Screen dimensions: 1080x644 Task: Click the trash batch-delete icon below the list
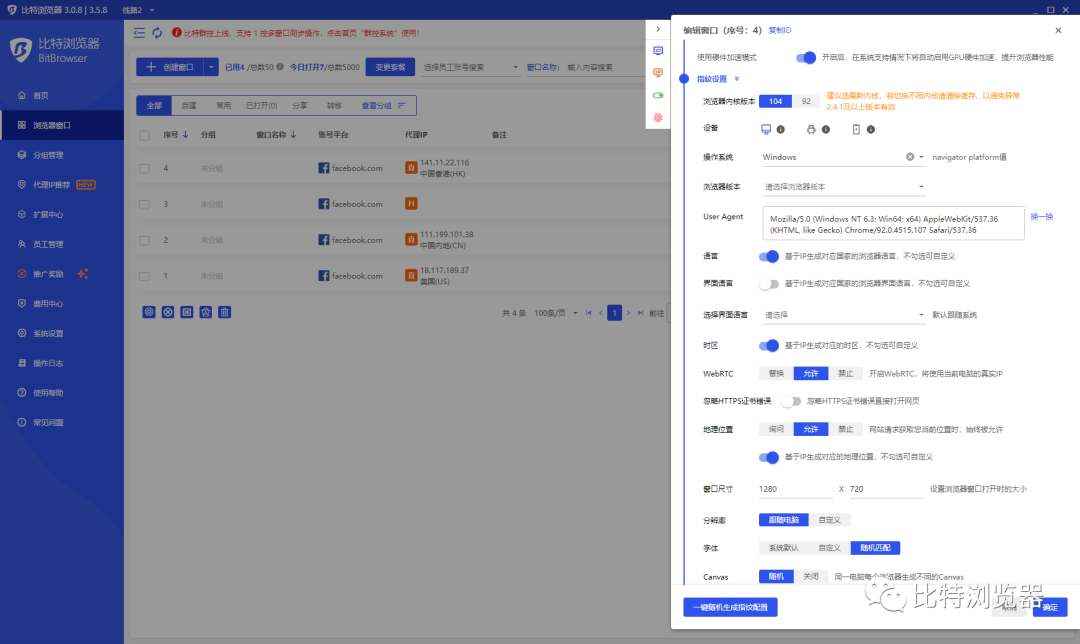224,312
